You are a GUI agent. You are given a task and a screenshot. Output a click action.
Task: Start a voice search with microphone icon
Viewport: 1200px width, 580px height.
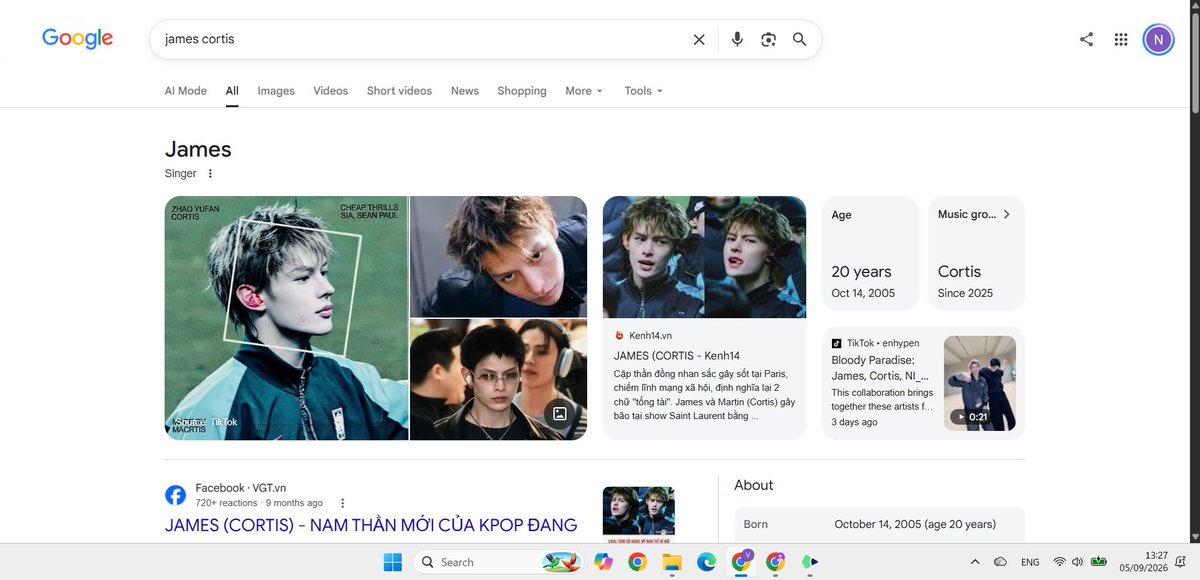tap(737, 39)
